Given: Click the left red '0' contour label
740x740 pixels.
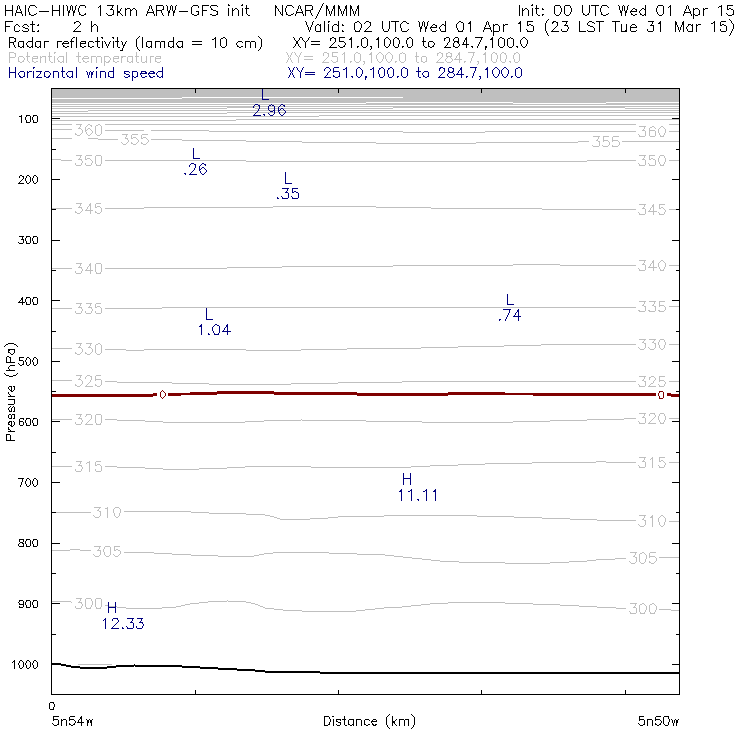Looking at the screenshot, I should coord(162,395).
